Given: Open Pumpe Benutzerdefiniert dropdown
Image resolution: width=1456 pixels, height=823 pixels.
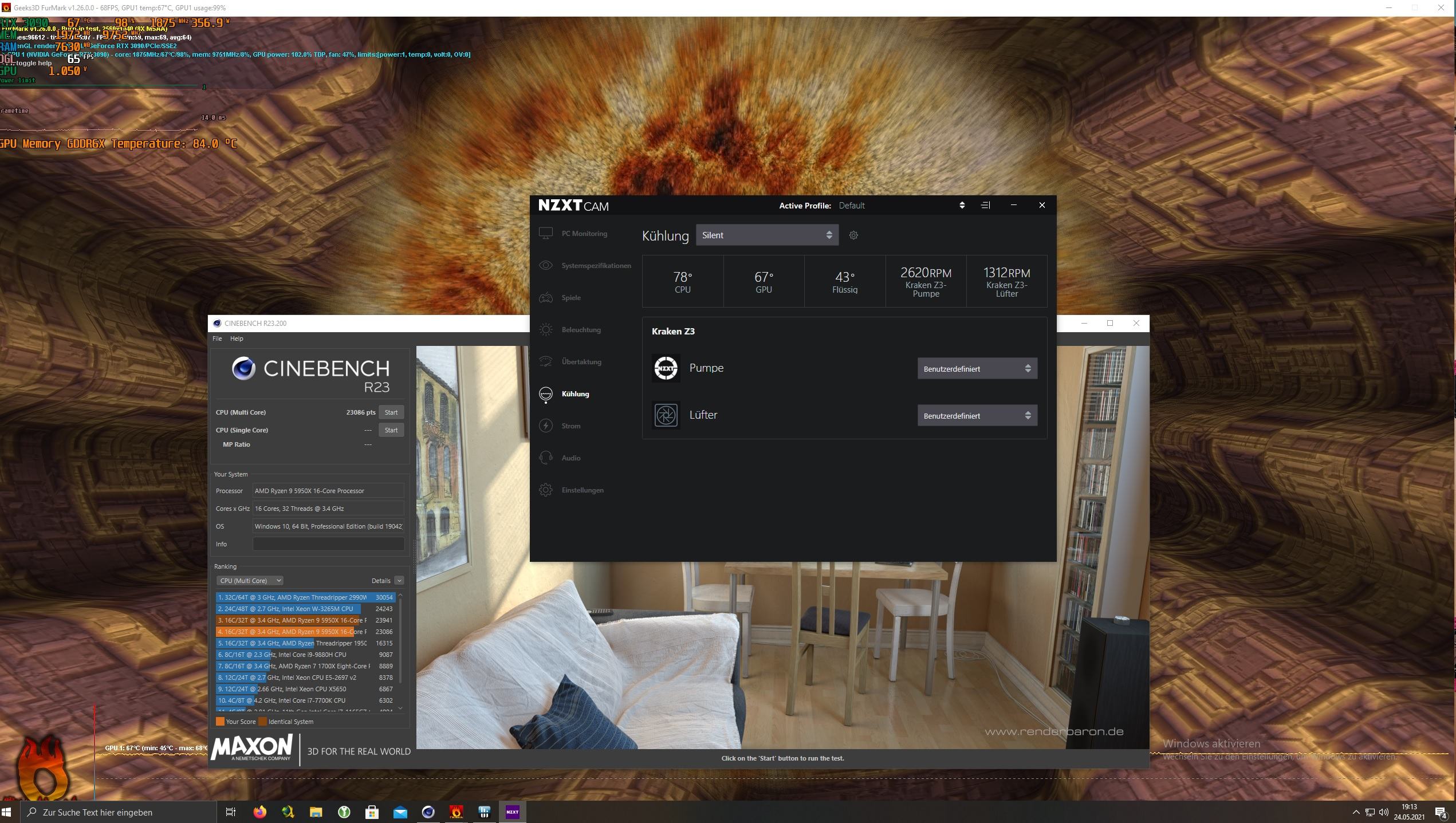Looking at the screenshot, I should pyautogui.click(x=977, y=369).
